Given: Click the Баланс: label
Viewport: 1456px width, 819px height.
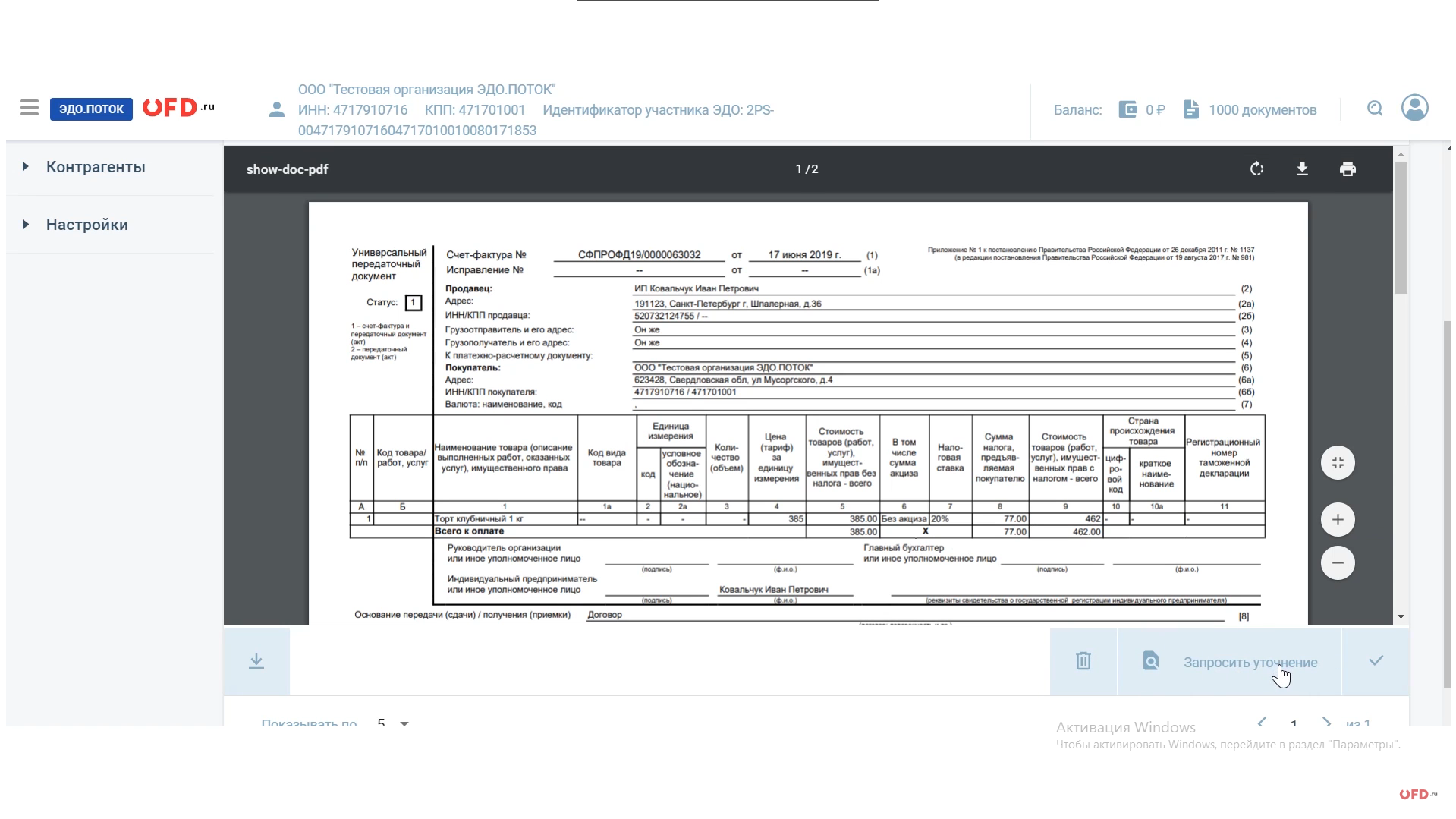Looking at the screenshot, I should click(x=1077, y=110).
